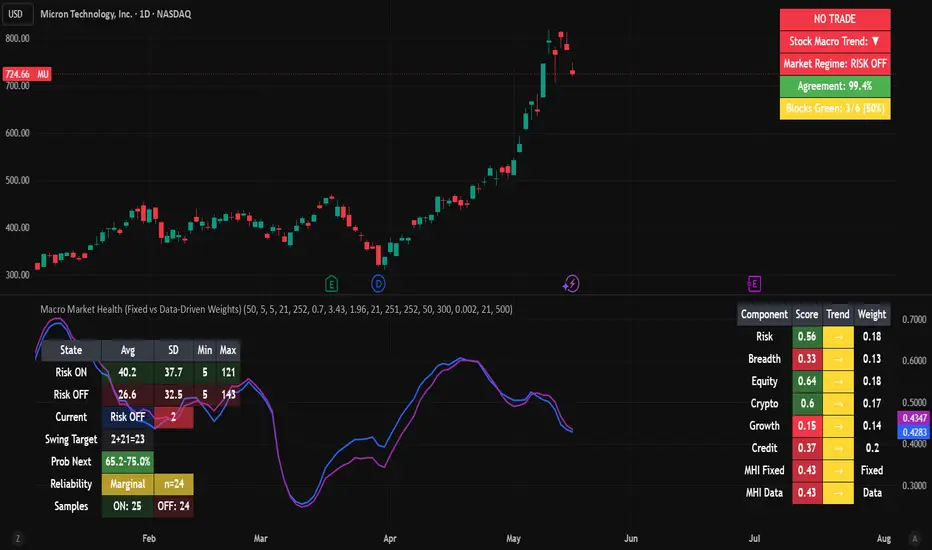This screenshot has width=932, height=550.
Task: Click the MHI Data row trend arrow
Action: tap(838, 492)
